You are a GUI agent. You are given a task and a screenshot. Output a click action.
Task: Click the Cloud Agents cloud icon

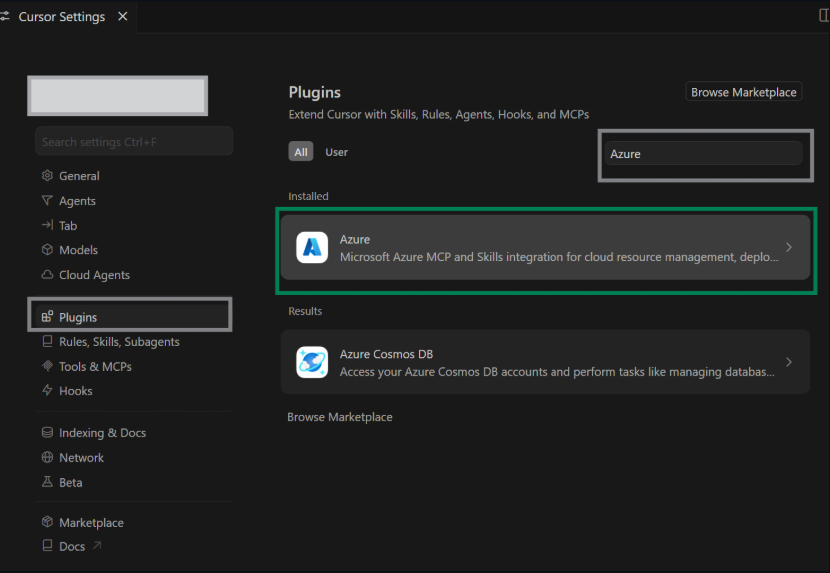47,274
